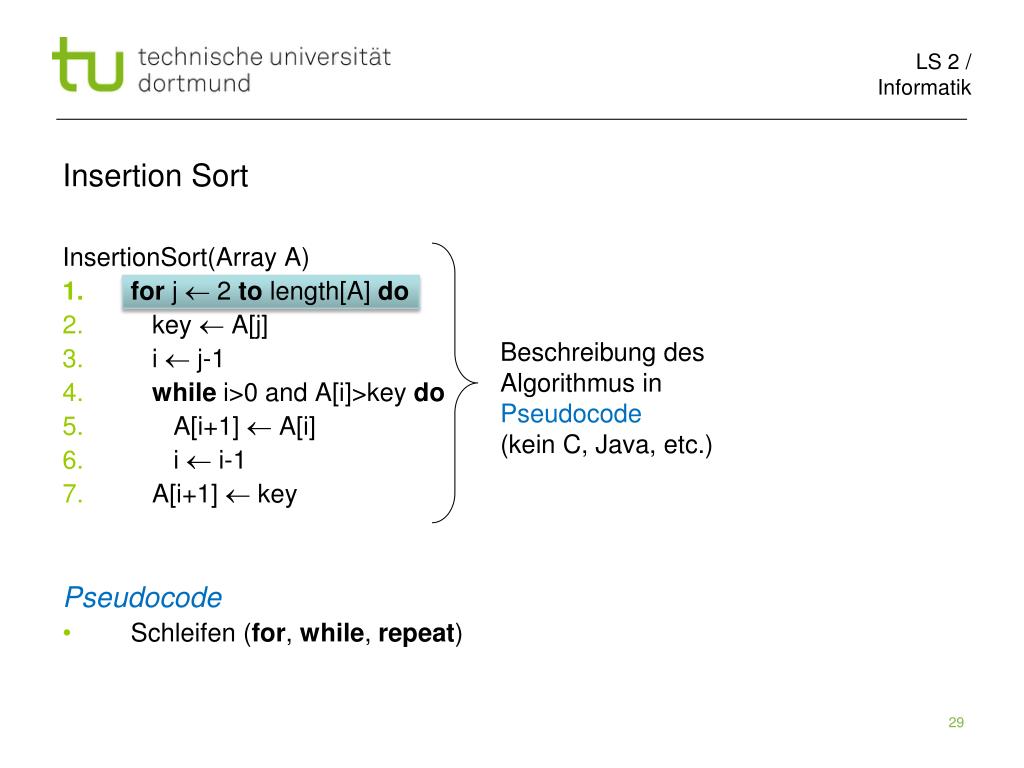Click the InsertionSort(Array A) header line
This screenshot has height=768, width=1024.
186,257
